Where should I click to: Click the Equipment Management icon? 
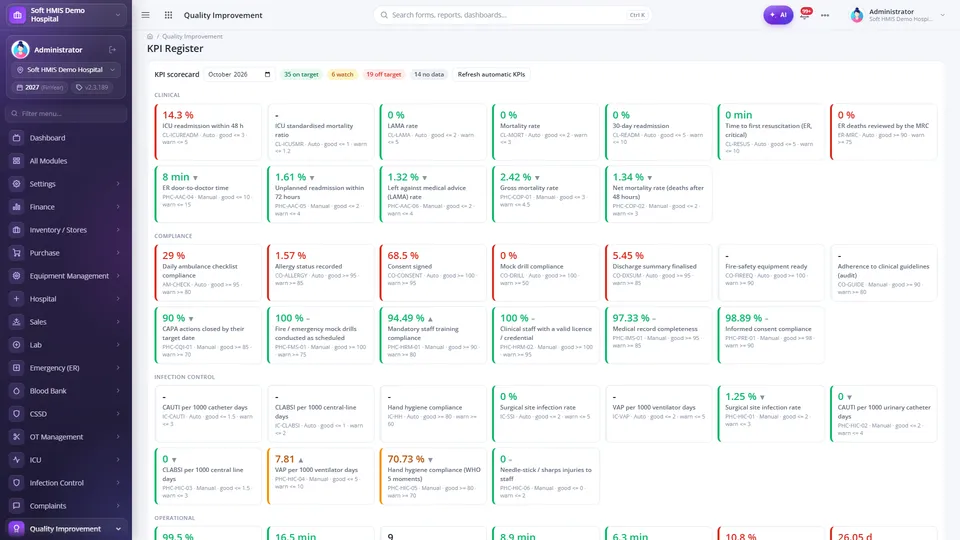pyautogui.click(x=17, y=276)
